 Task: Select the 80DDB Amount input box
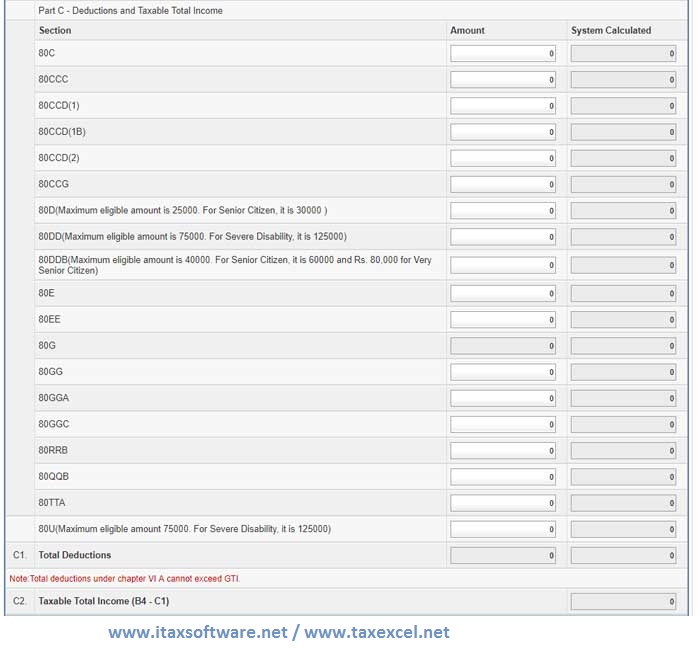pos(503,265)
